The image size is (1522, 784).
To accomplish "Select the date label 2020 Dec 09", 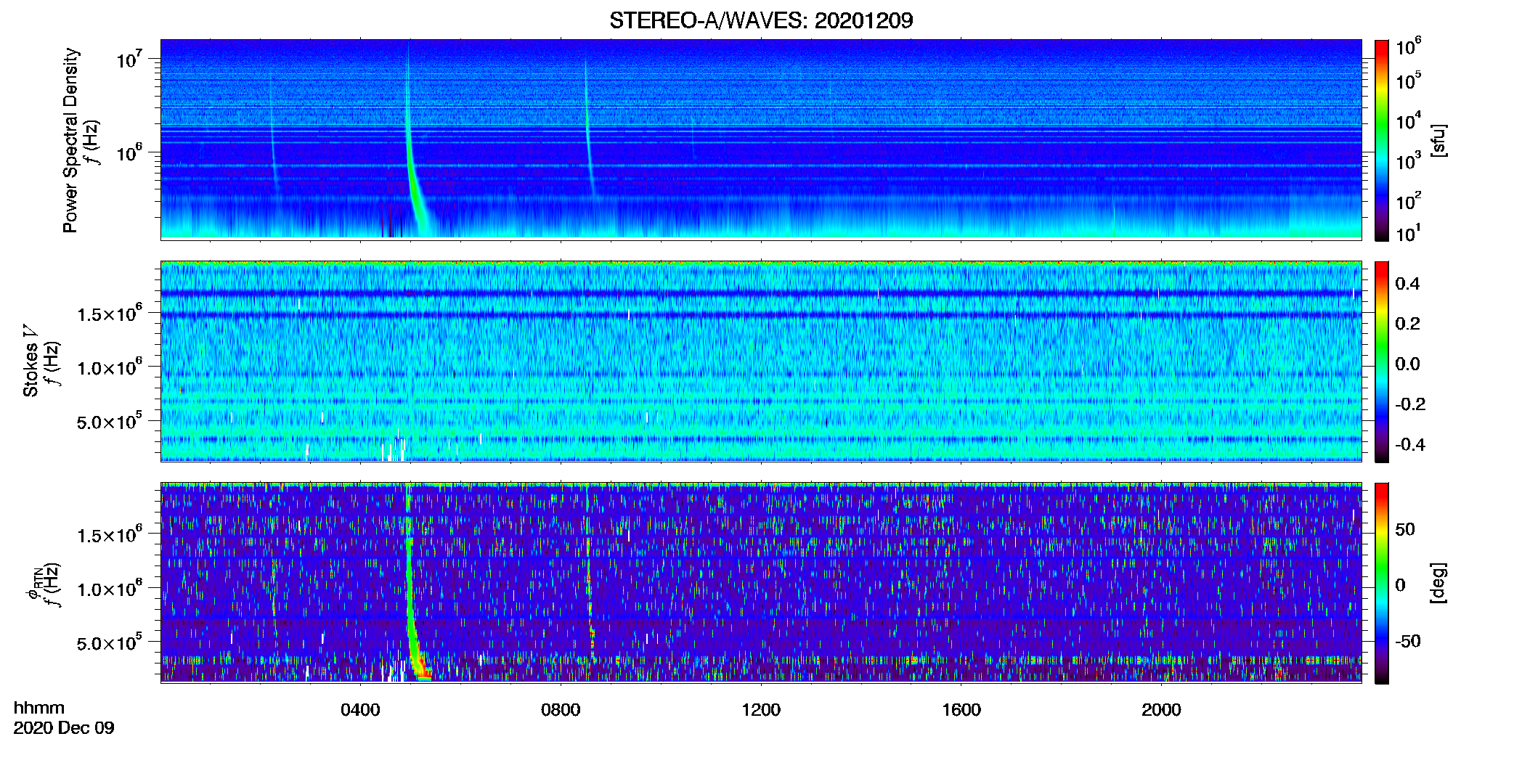I will click(64, 728).
